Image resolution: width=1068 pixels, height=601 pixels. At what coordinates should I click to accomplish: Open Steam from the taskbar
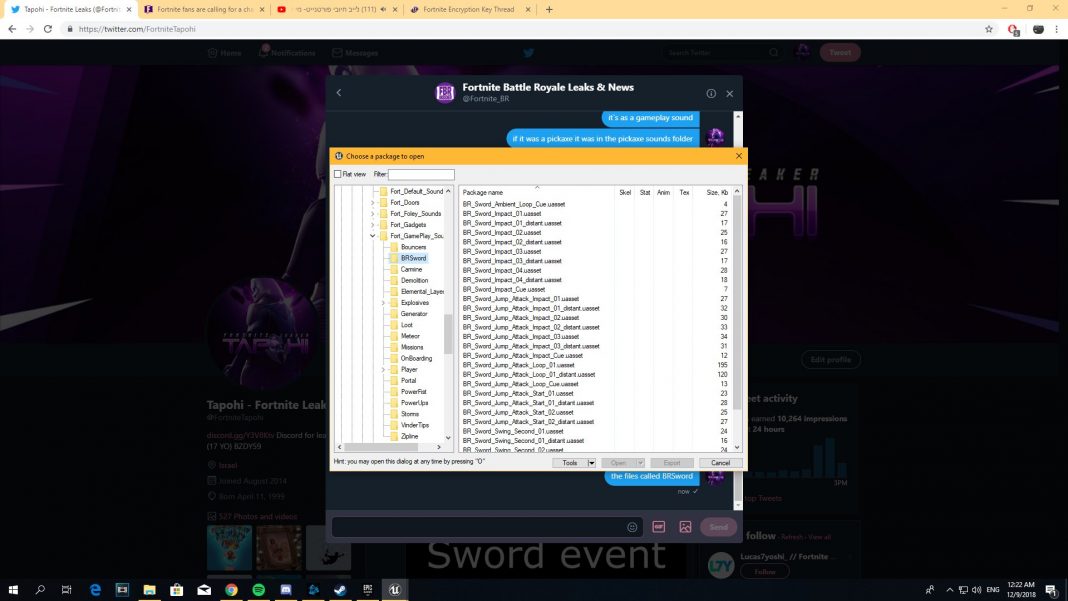[340, 590]
